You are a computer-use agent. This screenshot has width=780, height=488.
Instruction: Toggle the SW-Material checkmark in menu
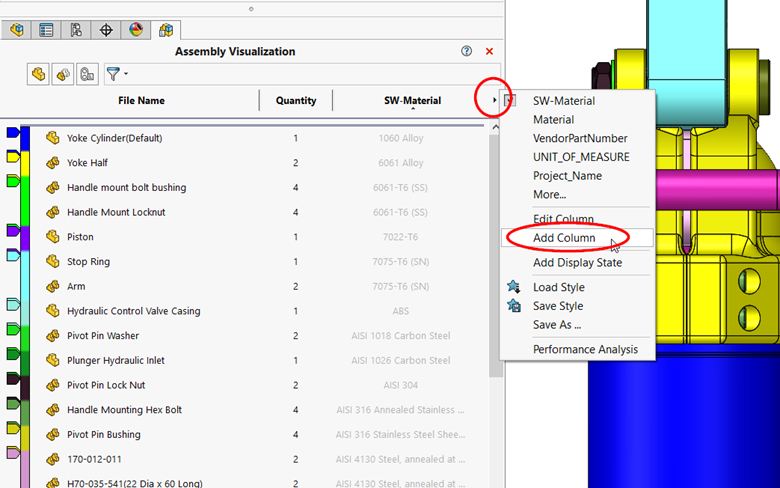pos(509,100)
